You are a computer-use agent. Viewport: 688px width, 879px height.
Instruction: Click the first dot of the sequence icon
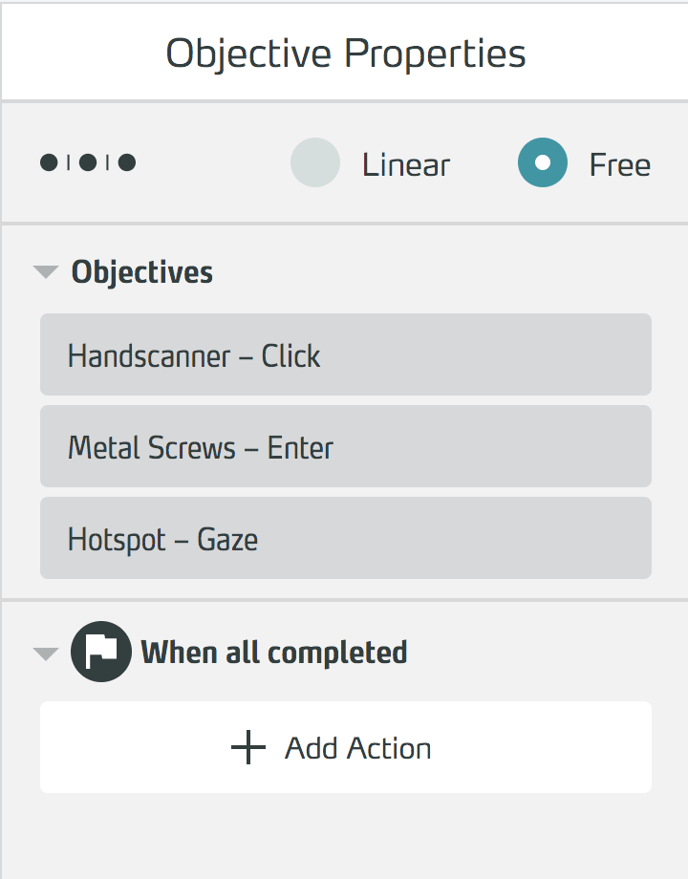49,162
